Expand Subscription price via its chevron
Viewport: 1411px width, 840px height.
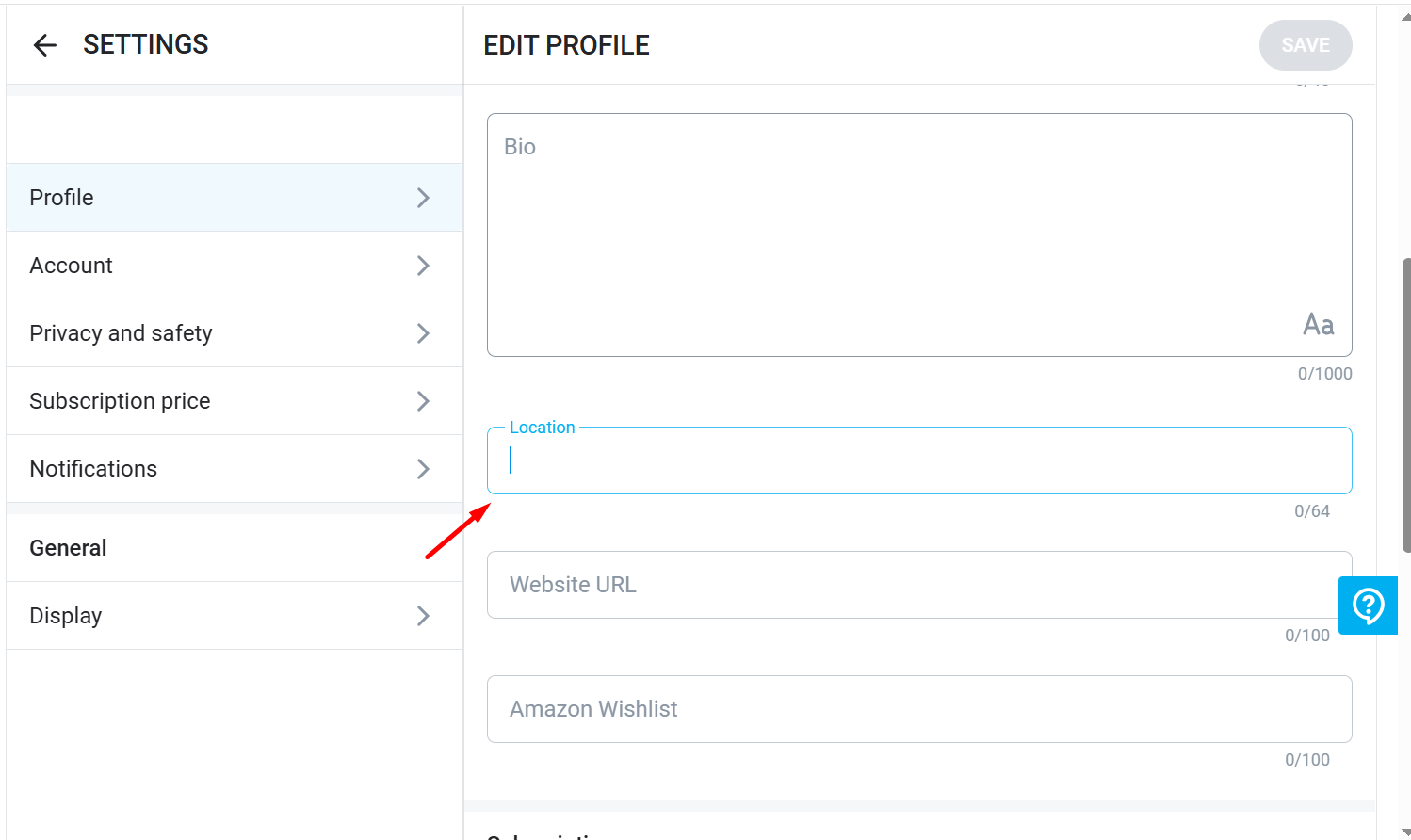[423, 401]
